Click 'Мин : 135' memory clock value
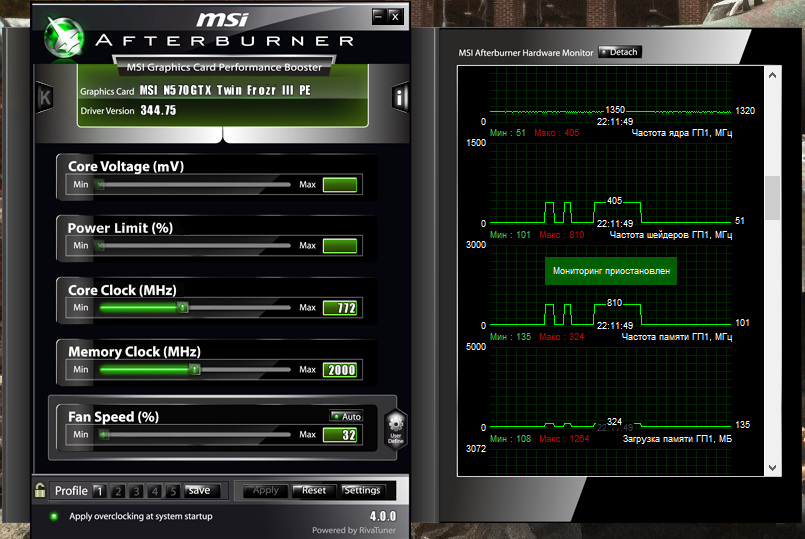The image size is (805, 539). [x=510, y=337]
